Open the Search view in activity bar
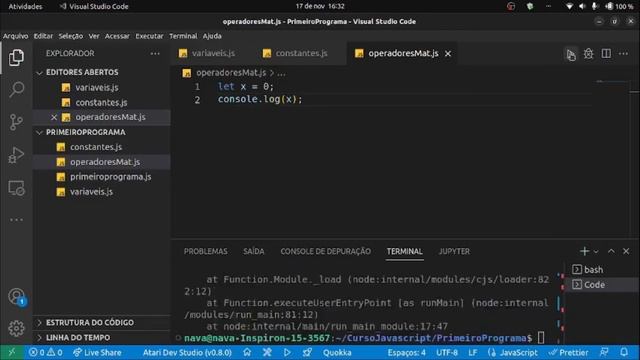Image resolution: width=640 pixels, height=360 pixels. point(16,89)
